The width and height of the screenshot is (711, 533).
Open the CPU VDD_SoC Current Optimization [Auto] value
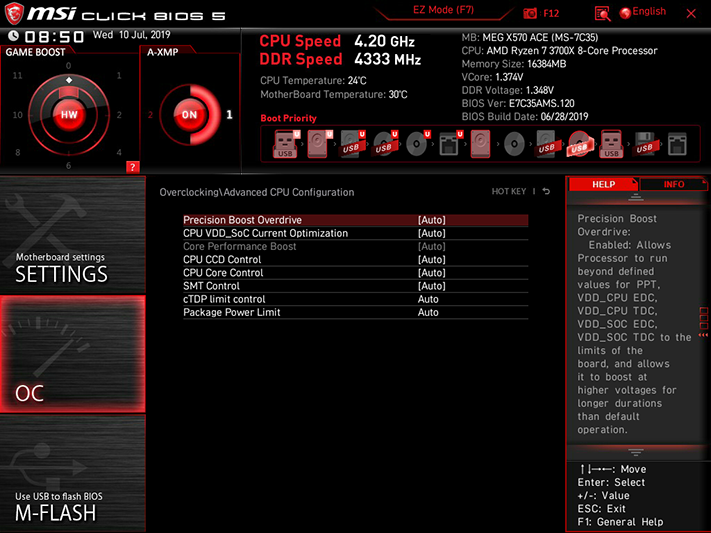(432, 233)
